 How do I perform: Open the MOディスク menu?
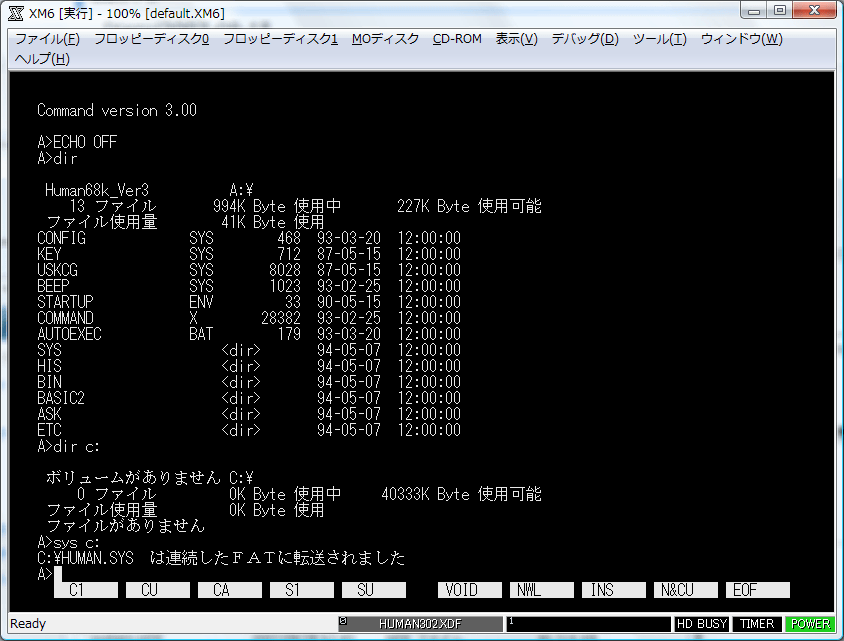[385, 39]
